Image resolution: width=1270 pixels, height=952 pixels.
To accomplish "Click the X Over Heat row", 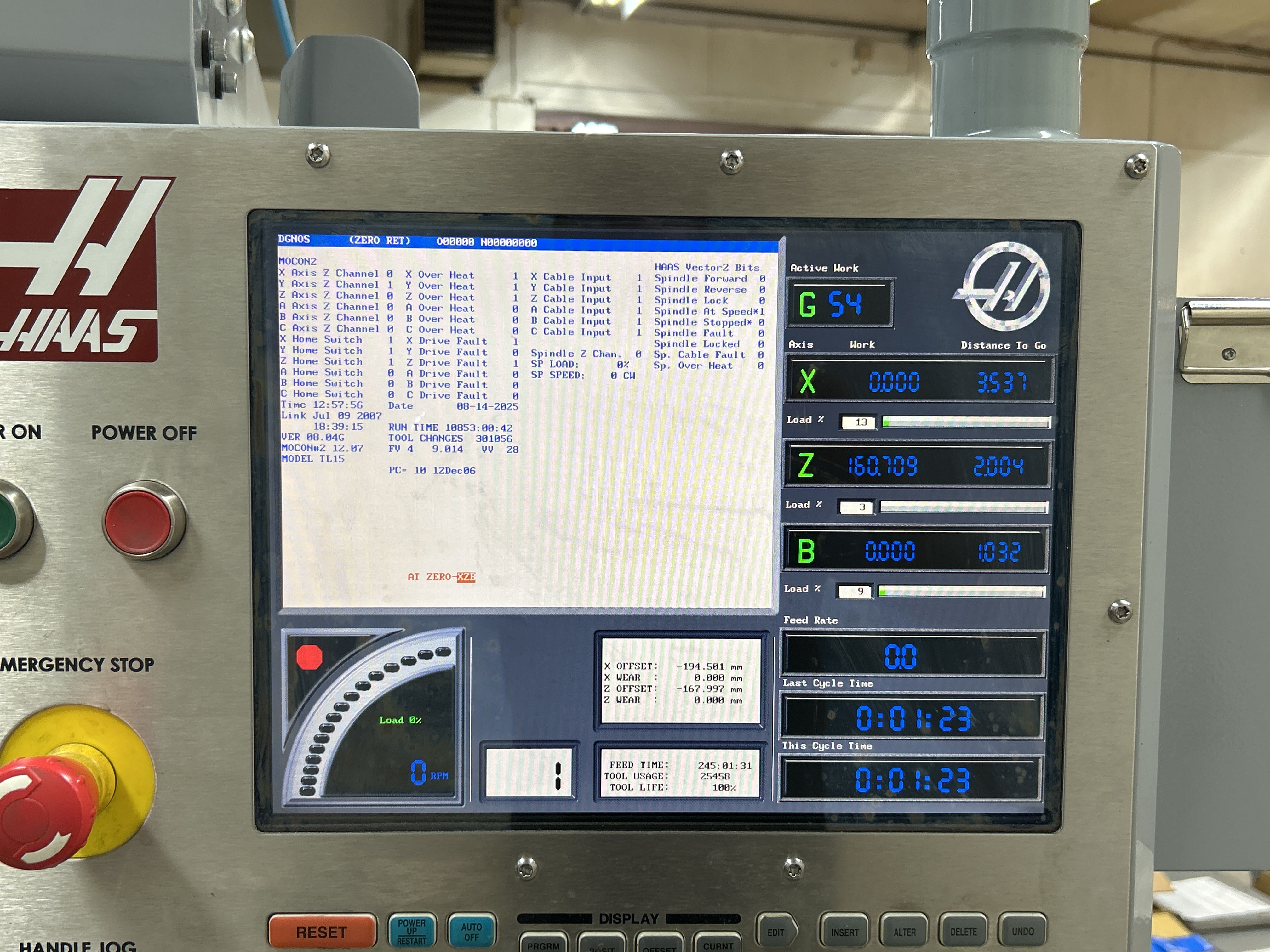I will 462,275.
